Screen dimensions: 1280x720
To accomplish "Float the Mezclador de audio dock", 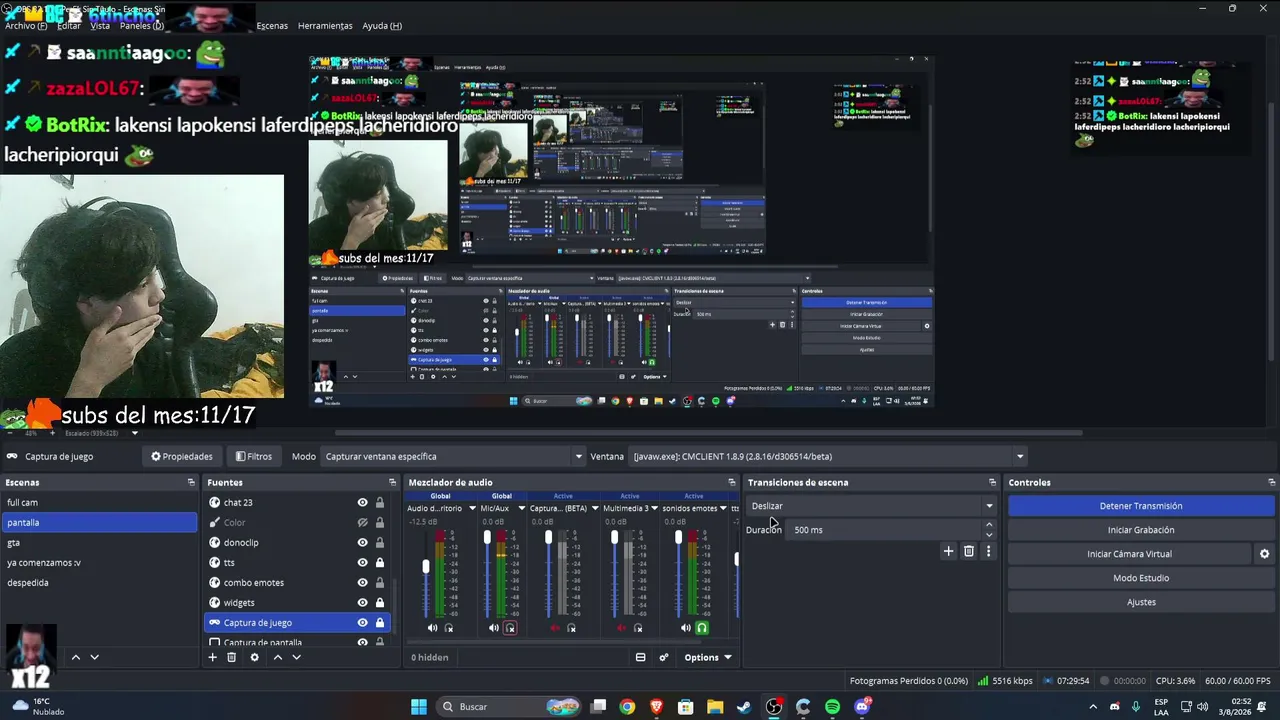I will [731, 482].
